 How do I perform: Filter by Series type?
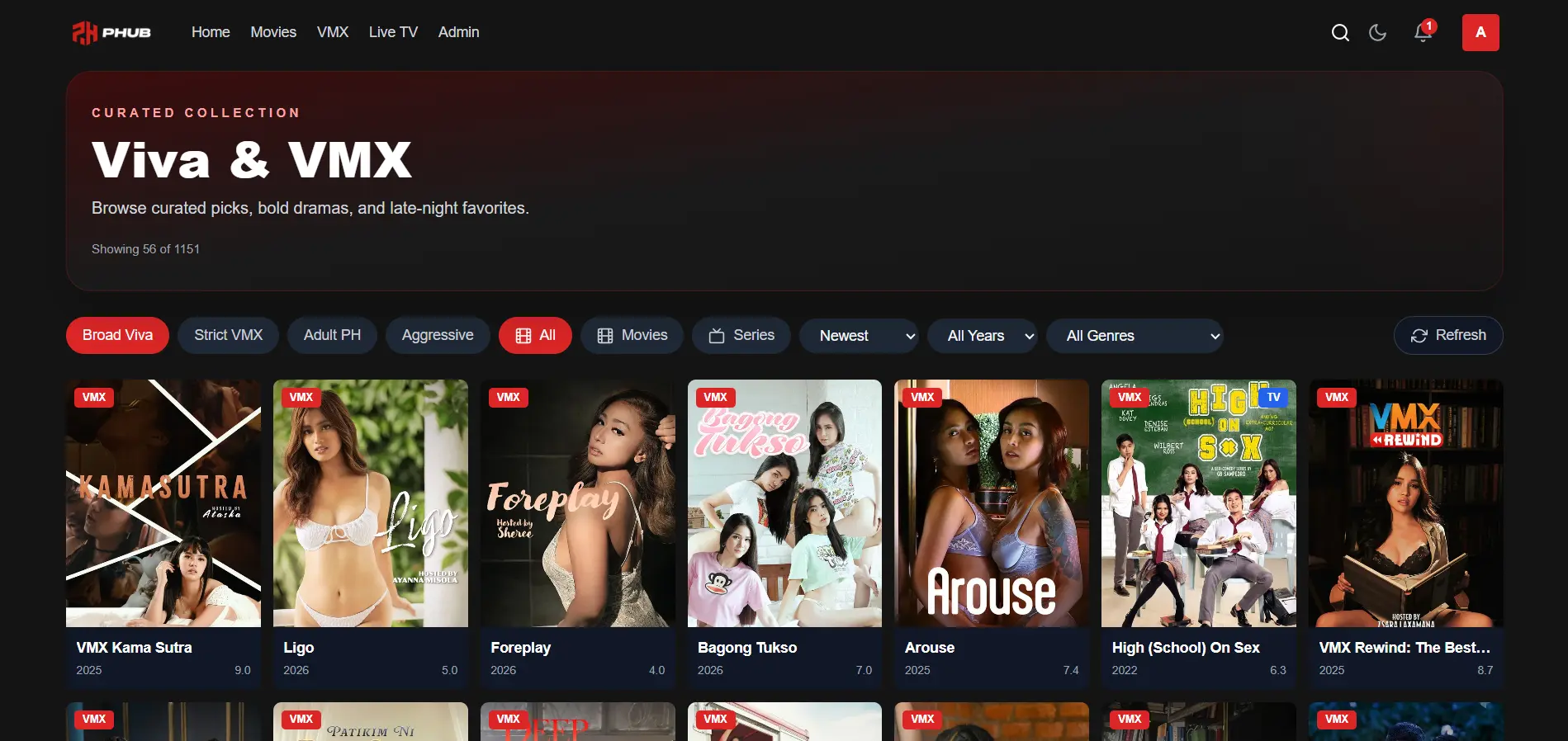tap(741, 335)
